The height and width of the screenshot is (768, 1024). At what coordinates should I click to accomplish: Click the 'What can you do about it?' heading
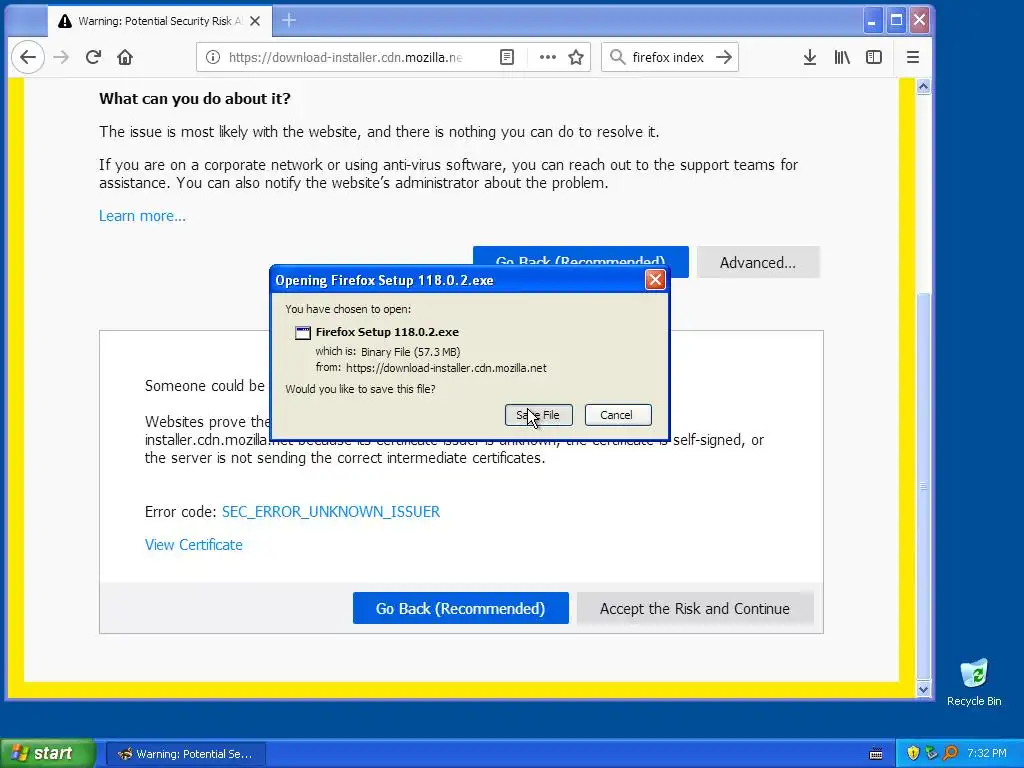point(195,99)
